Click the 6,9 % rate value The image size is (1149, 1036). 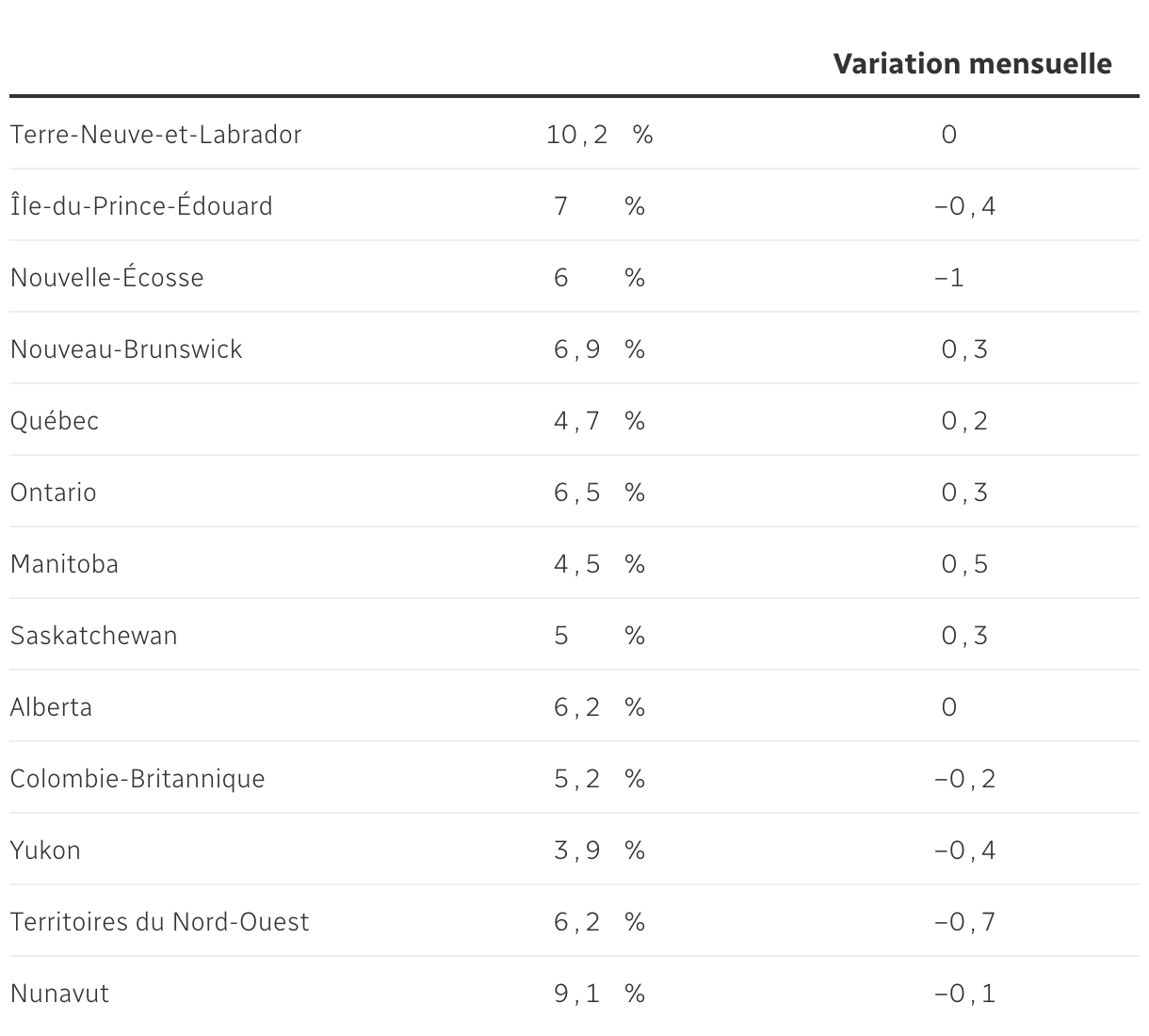[x=599, y=349]
